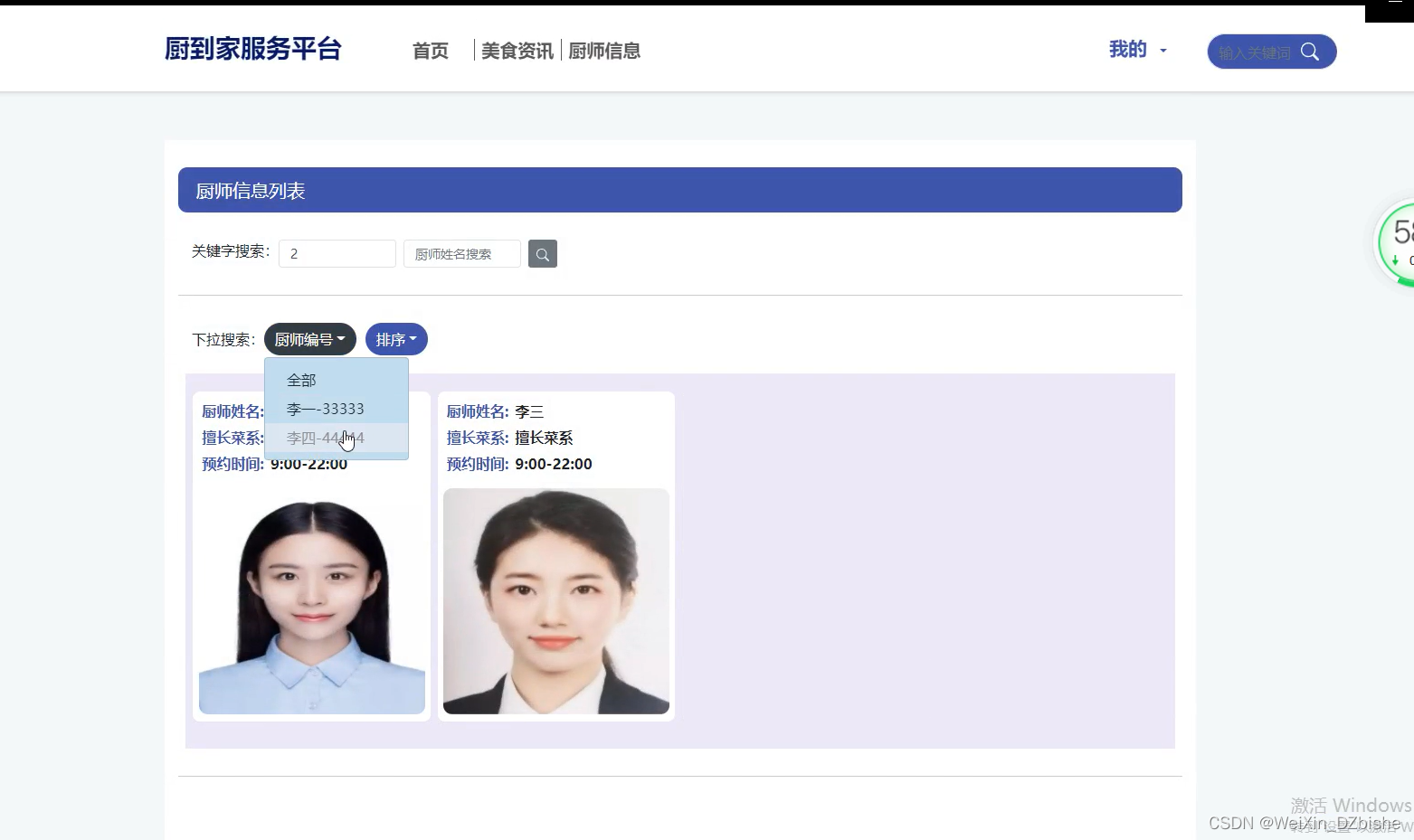Click the 厨到家服务平台 logo
The image size is (1414, 840).
[x=252, y=50]
